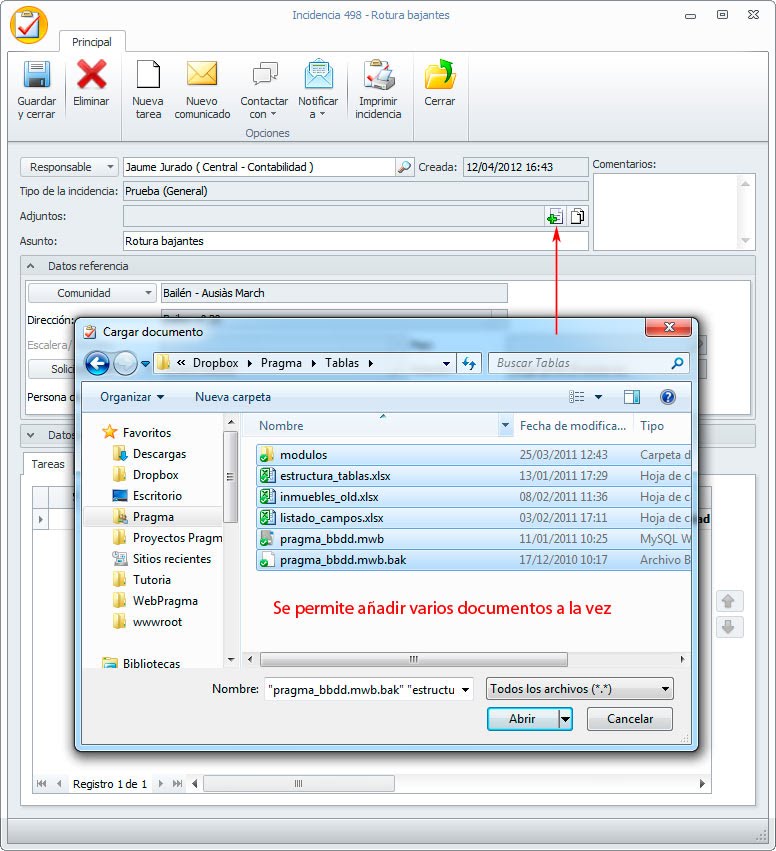Select the file pragma_bbdd.mwb
The image size is (776, 851).
474,539
